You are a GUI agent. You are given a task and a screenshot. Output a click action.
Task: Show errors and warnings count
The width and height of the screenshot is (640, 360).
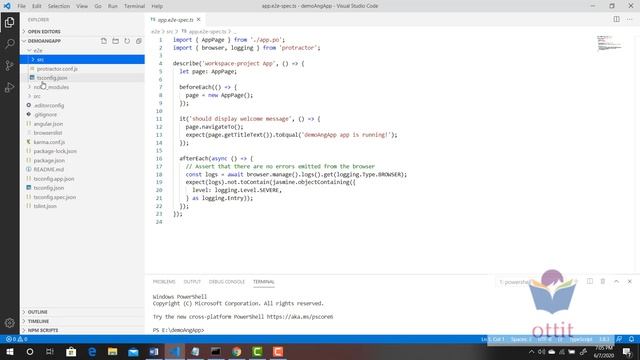click(x=16, y=339)
